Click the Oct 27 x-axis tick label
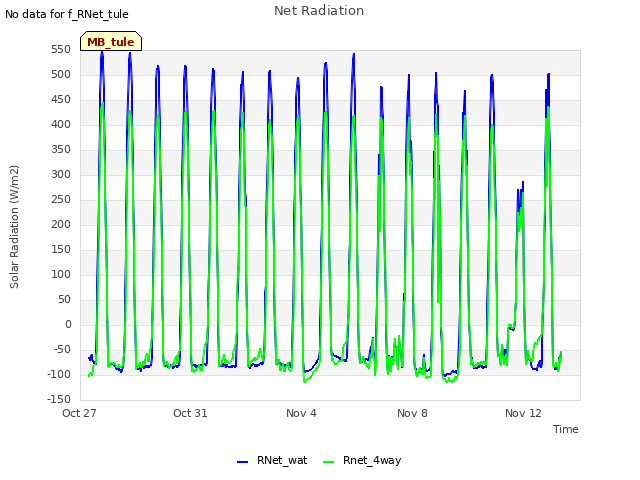 (x=79, y=413)
